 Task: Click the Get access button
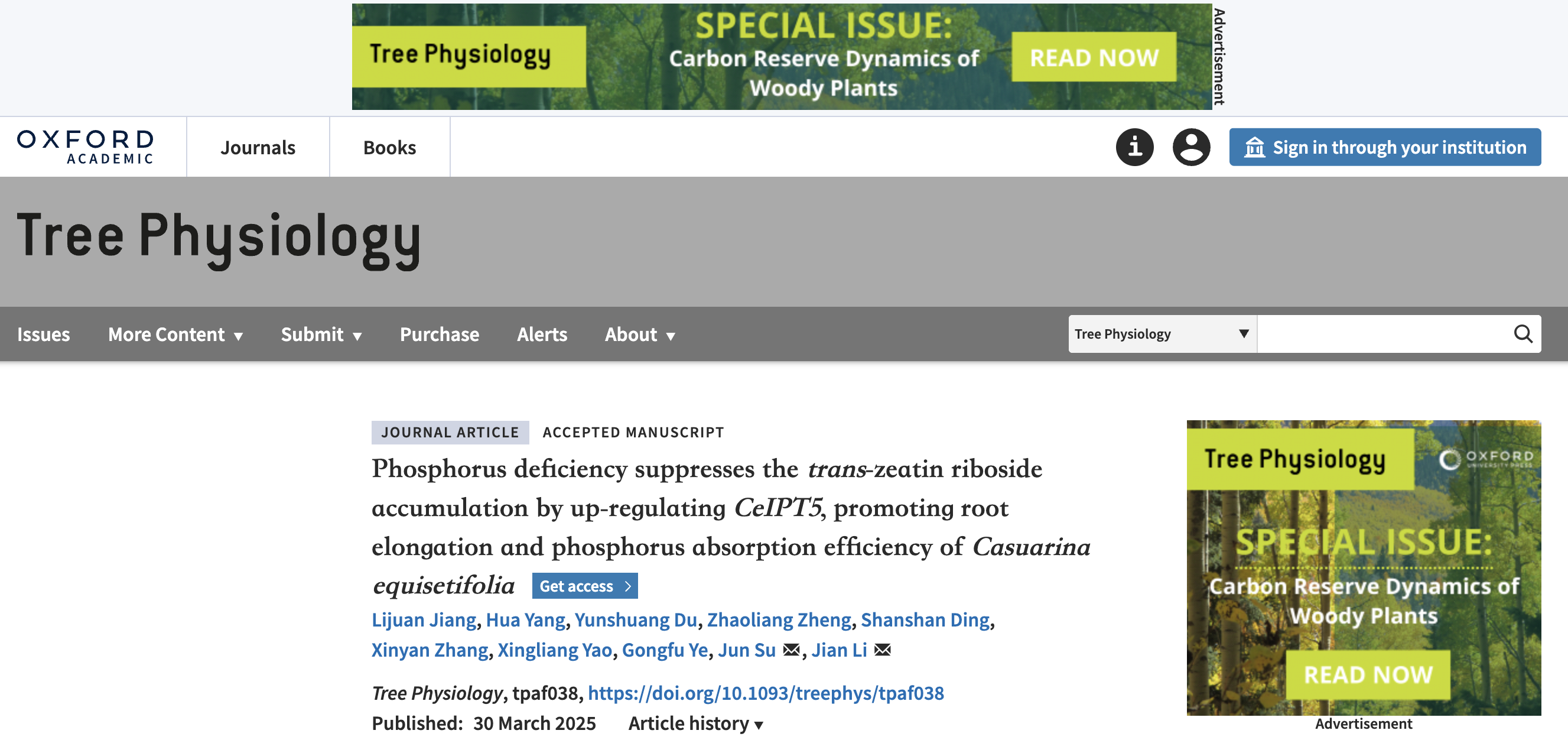point(584,586)
